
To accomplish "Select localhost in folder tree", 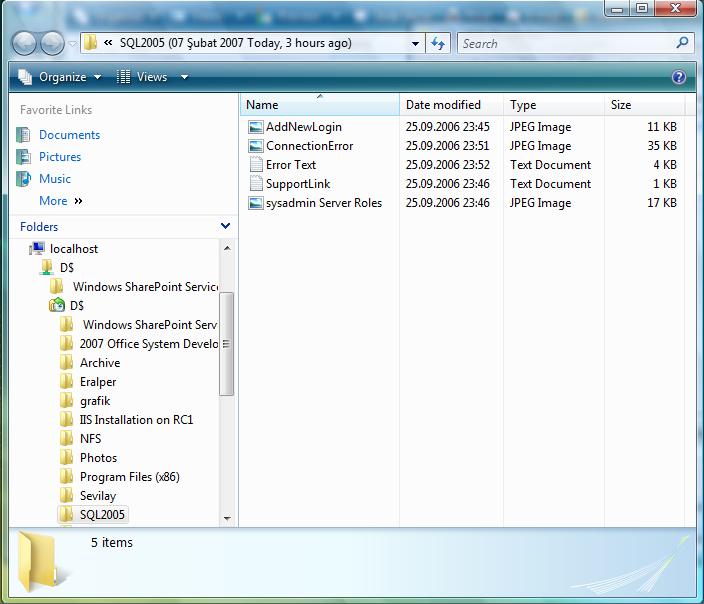I will [x=74, y=249].
